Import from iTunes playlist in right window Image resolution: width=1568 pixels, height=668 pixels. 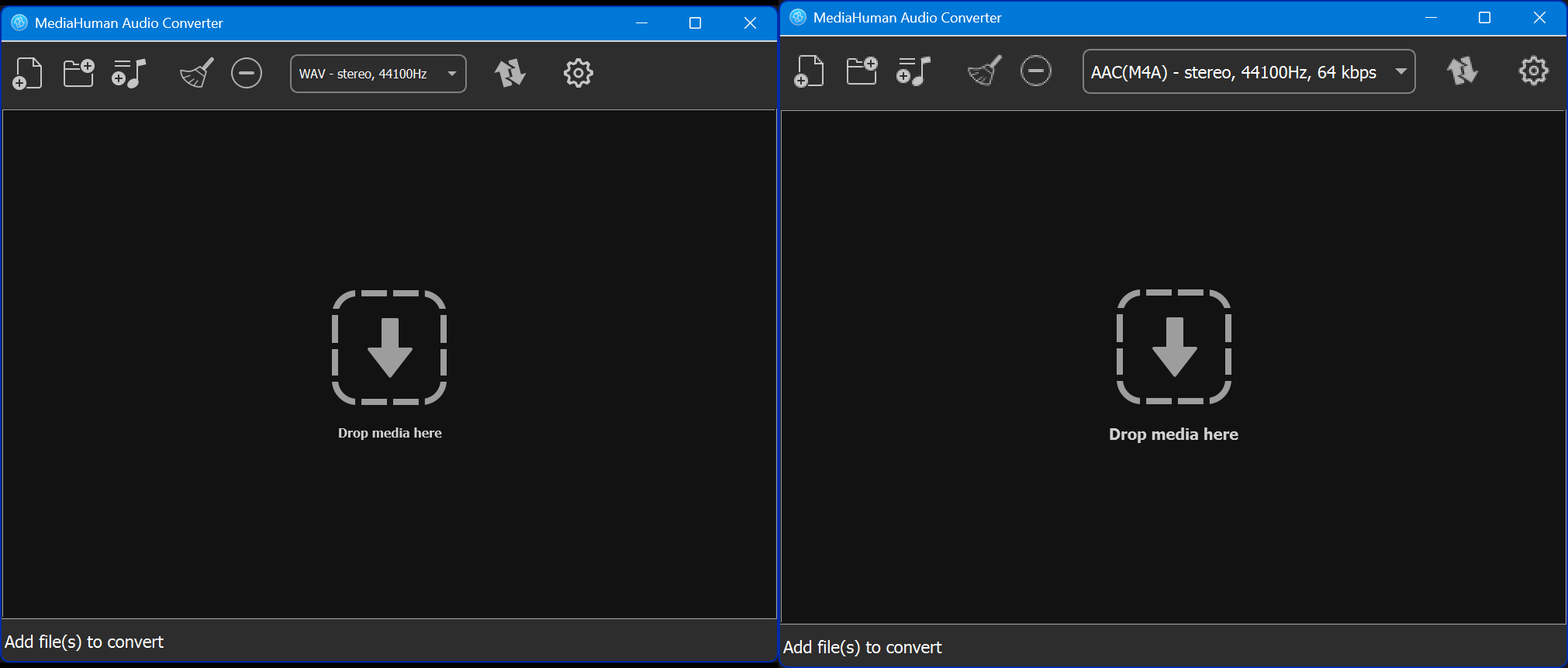coord(913,71)
